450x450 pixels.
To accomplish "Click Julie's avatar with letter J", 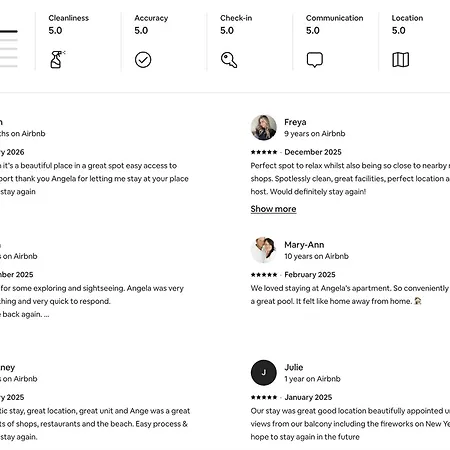I will 264,373.
